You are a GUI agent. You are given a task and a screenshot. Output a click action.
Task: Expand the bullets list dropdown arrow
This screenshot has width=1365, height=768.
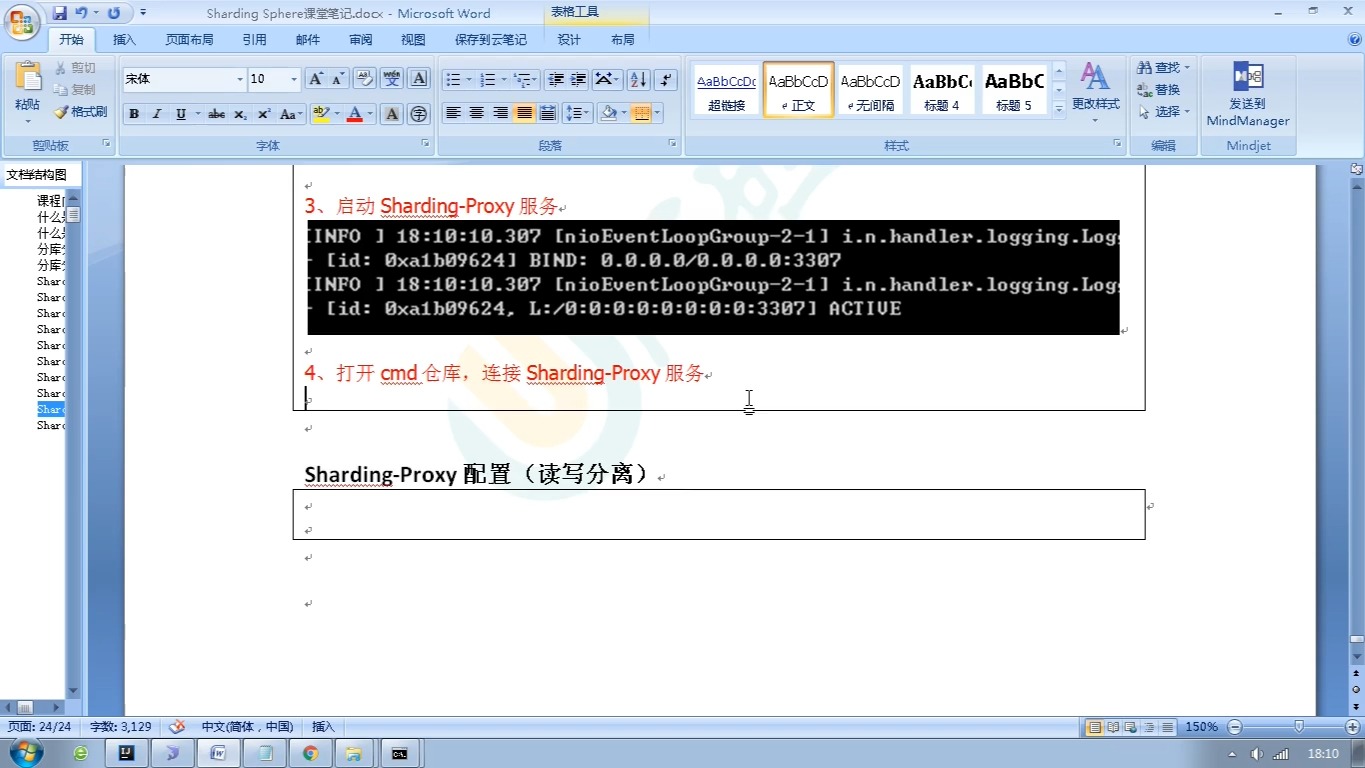pyautogui.click(x=468, y=79)
